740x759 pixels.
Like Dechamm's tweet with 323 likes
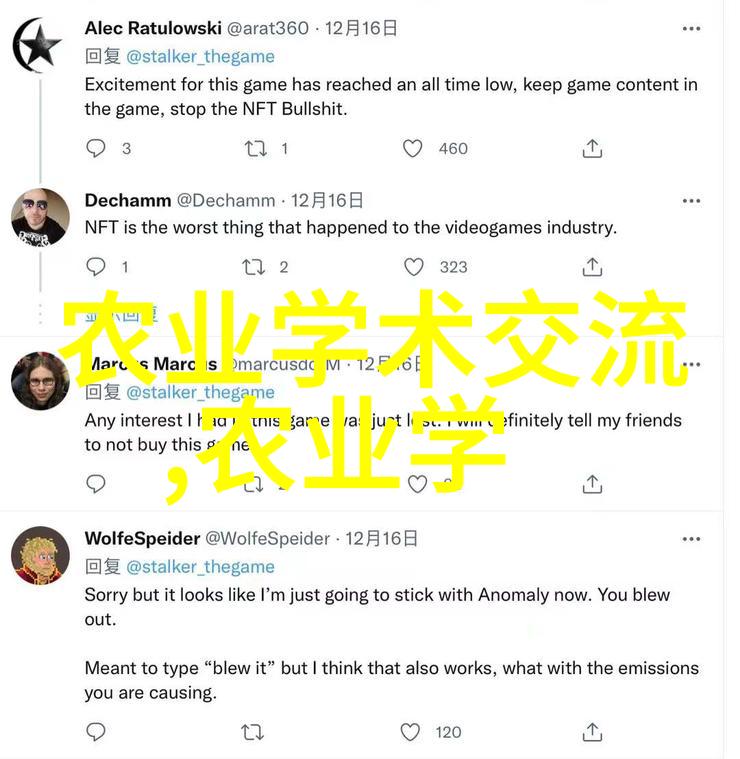(413, 267)
